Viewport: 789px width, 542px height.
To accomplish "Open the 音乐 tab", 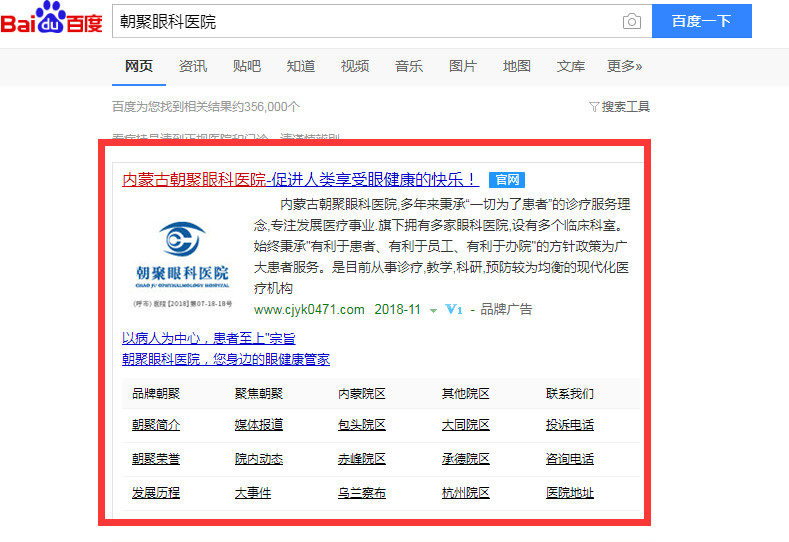I will click(409, 66).
